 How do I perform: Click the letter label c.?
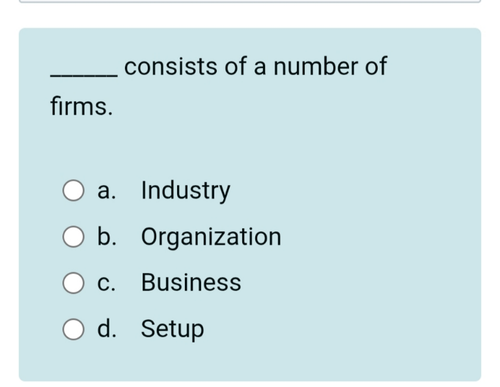[106, 284]
